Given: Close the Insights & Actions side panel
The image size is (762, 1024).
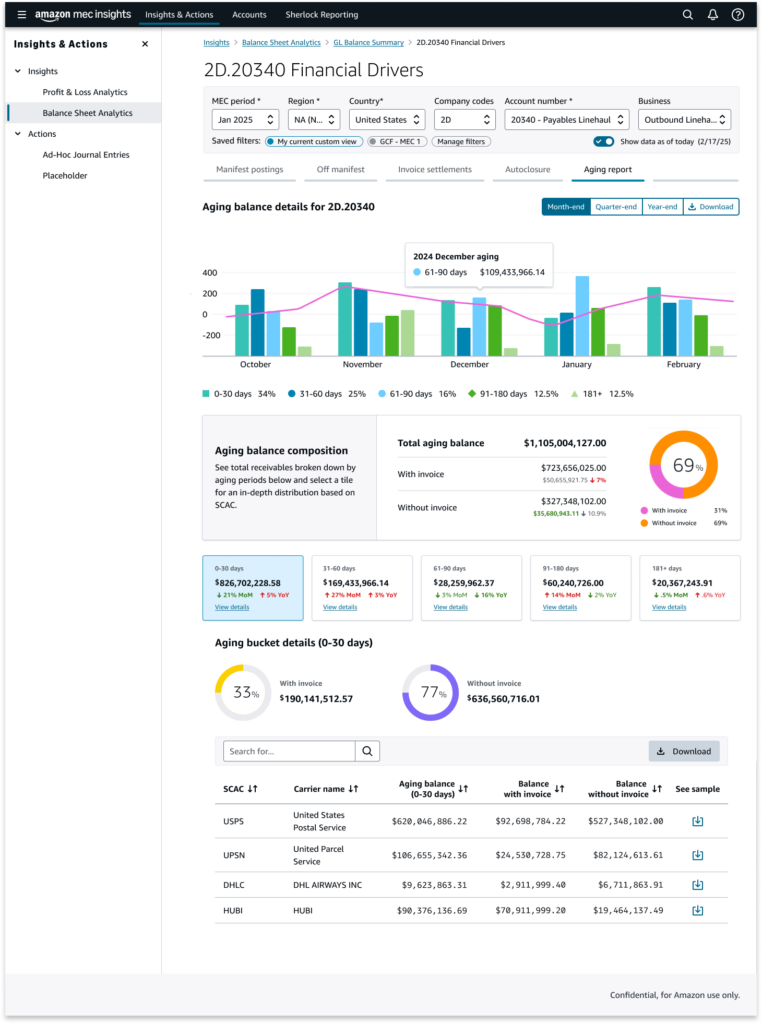Looking at the screenshot, I should (145, 44).
